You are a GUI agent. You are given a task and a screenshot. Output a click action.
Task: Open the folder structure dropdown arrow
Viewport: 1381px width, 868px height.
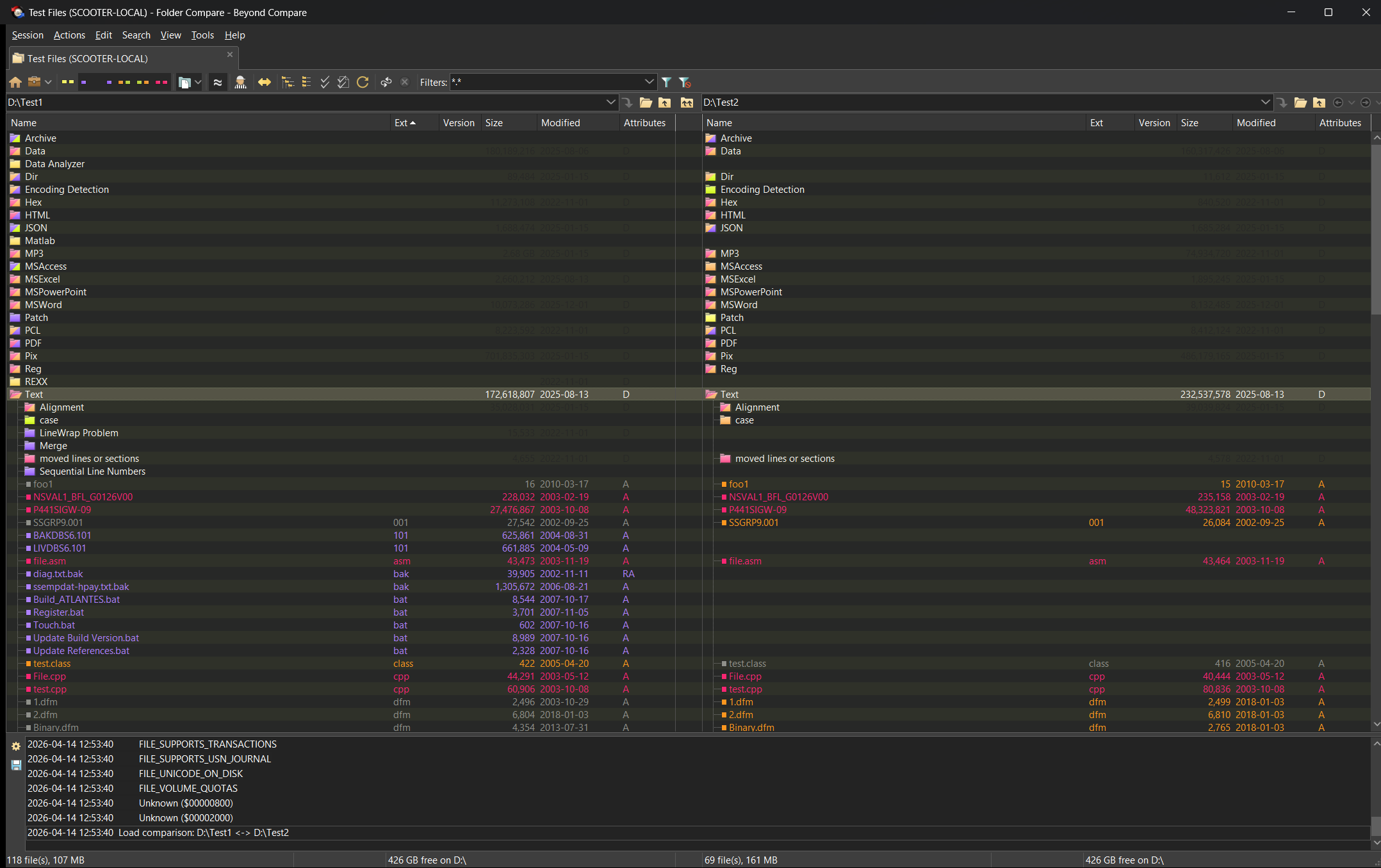tap(198, 82)
